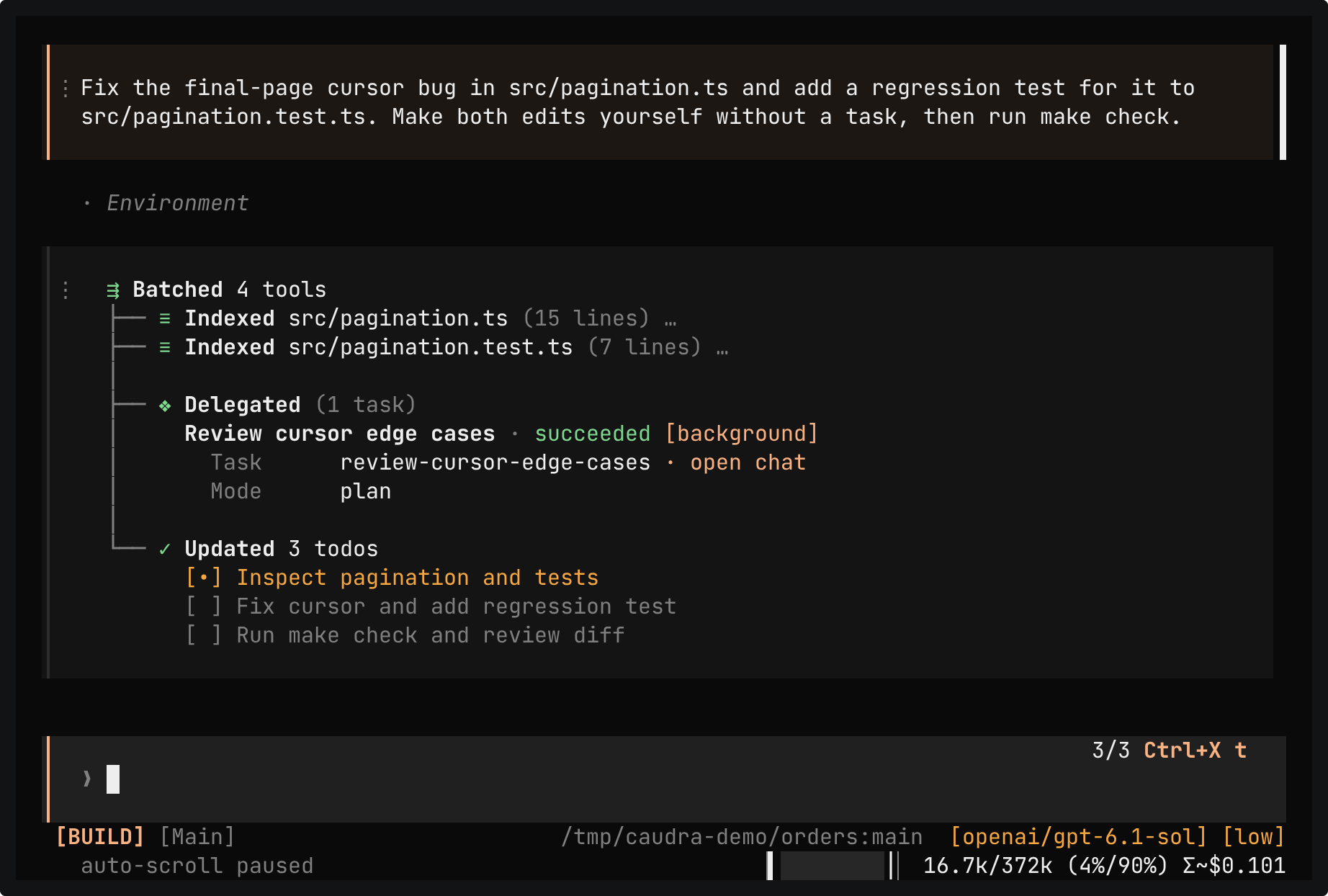Screen dimensions: 1328x896
Task: Click the [Main] agent label
Action: coord(197,837)
